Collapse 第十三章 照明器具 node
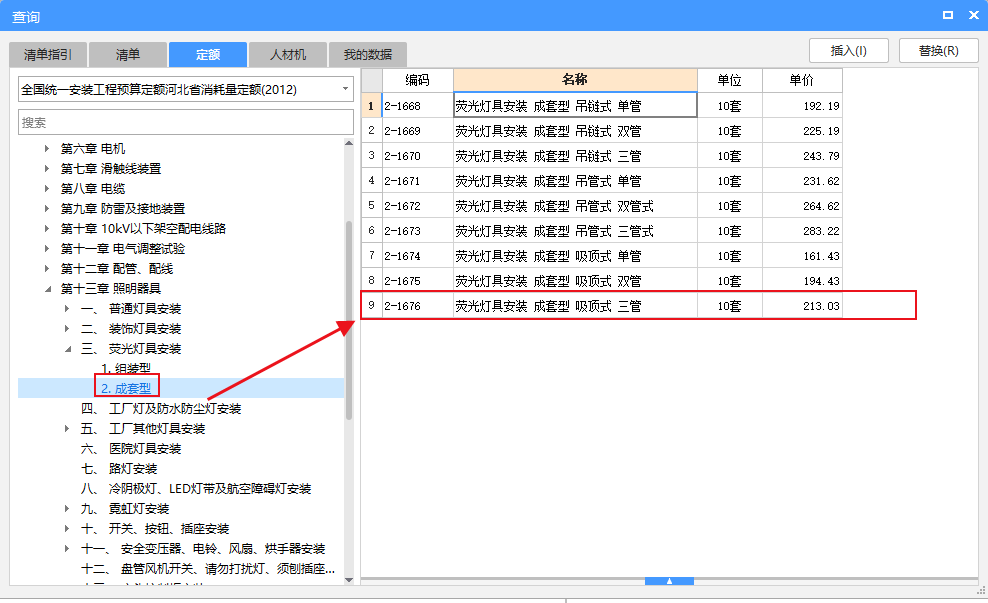 tap(48, 289)
